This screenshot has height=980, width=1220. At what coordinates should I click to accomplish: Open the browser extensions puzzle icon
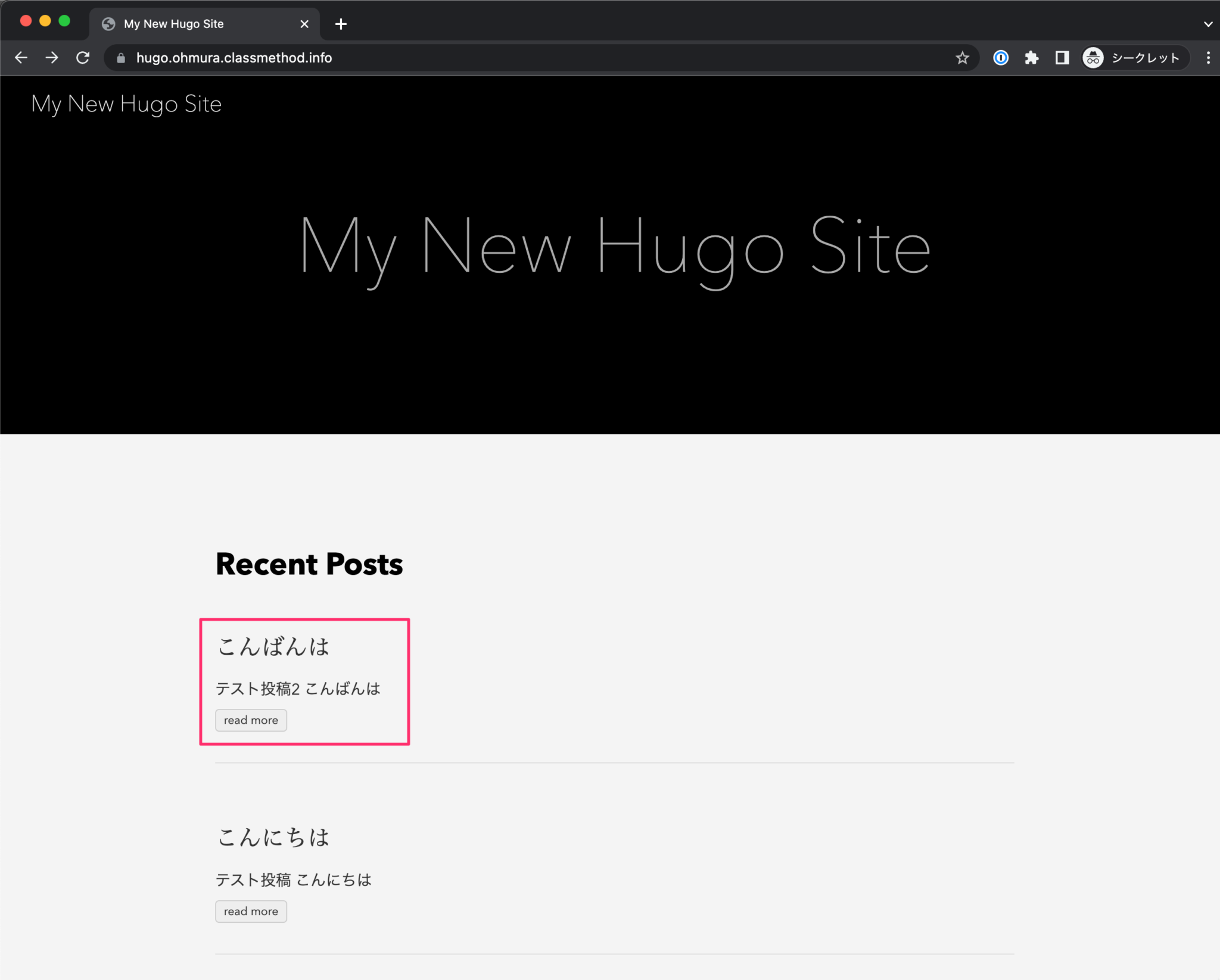[1032, 57]
